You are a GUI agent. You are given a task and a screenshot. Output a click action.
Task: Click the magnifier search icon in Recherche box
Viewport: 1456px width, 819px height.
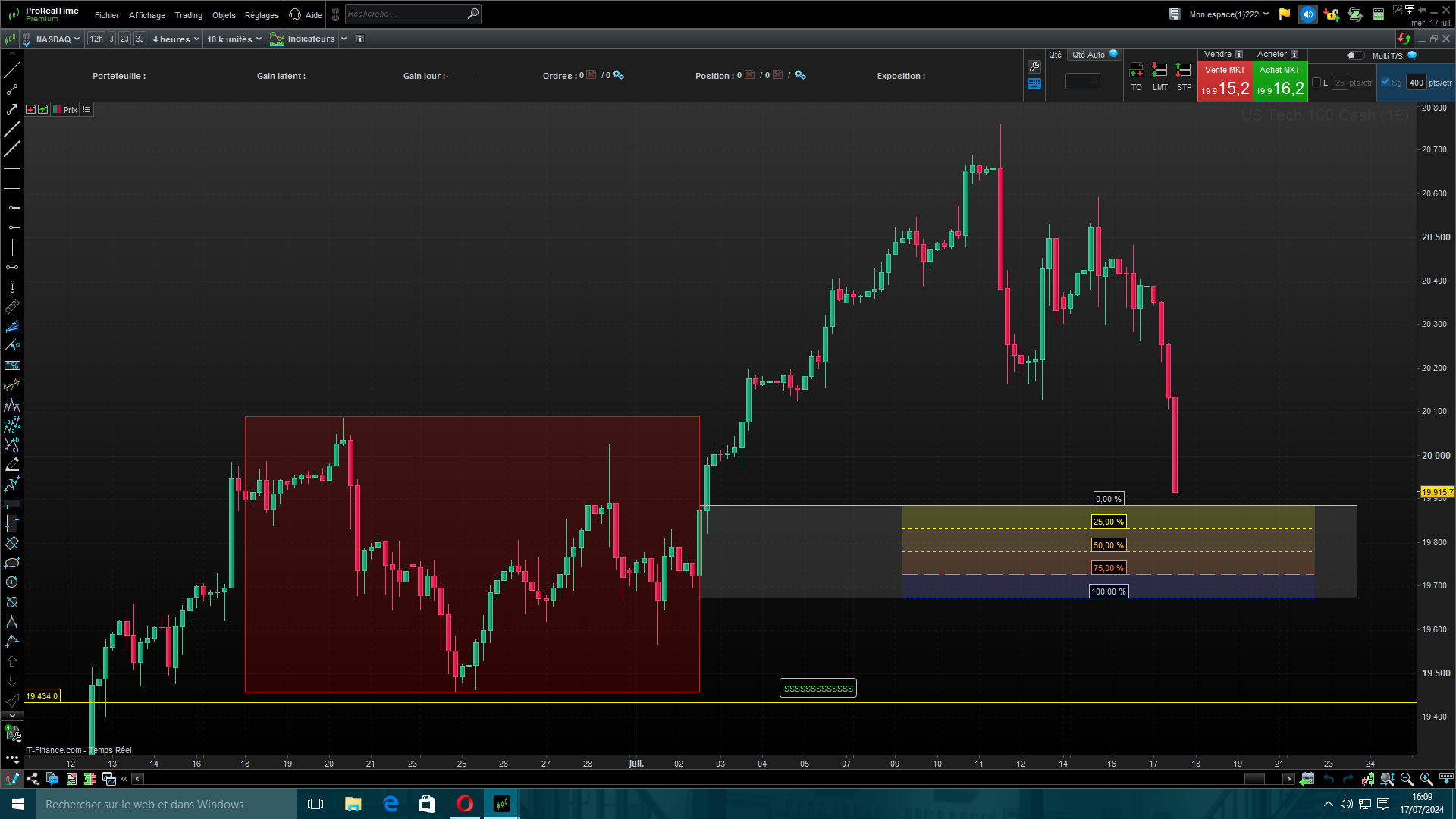[x=472, y=14]
